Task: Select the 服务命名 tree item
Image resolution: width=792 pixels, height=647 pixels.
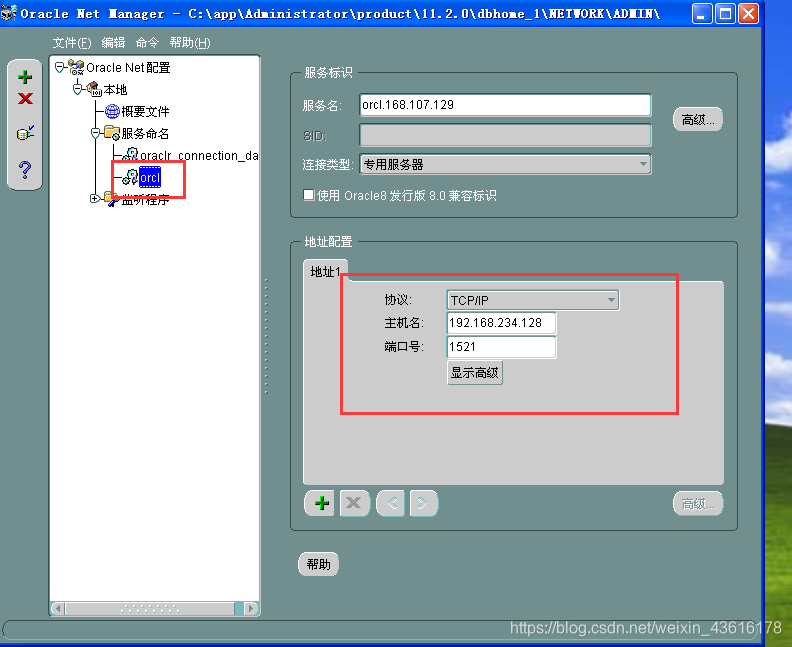Action: click(145, 133)
